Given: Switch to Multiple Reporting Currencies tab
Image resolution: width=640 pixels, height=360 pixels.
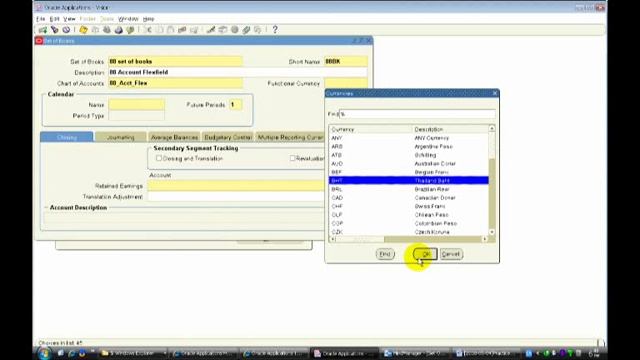Looking at the screenshot, I should 290,137.
